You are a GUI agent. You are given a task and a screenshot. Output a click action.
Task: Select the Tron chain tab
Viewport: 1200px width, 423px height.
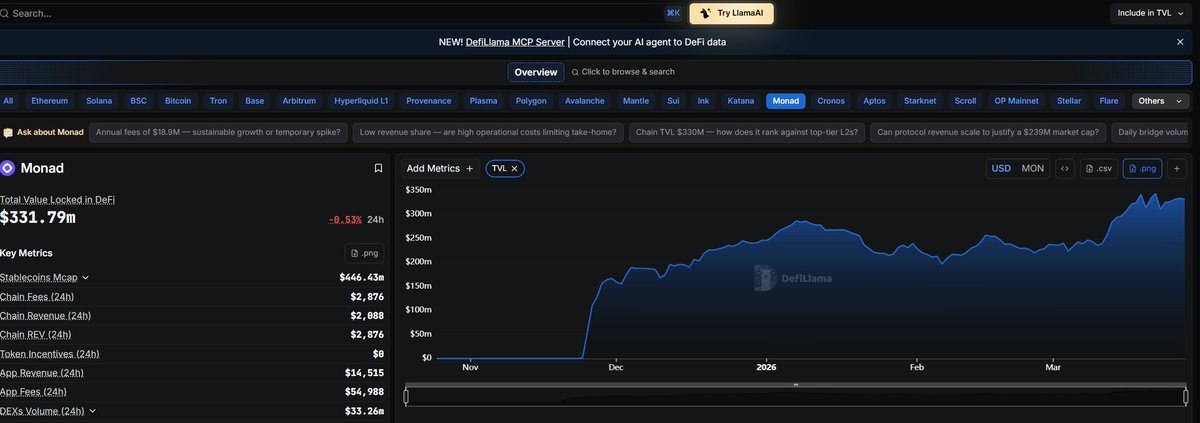[217, 101]
